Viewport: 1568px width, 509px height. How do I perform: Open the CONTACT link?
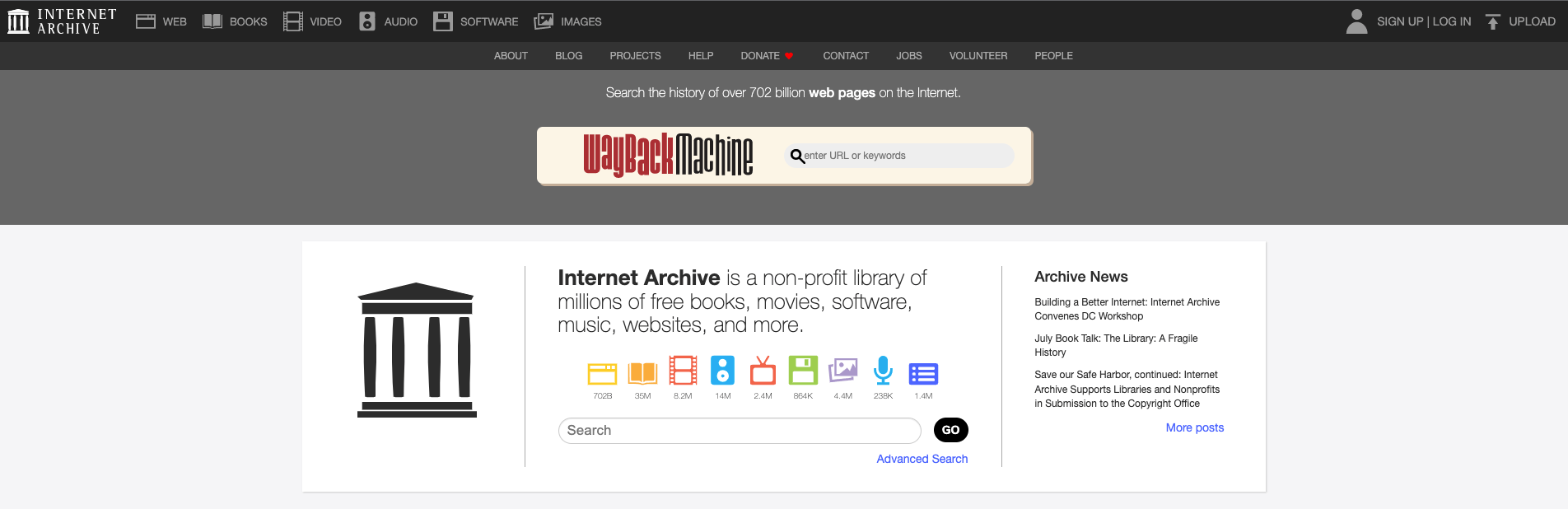[x=846, y=56]
